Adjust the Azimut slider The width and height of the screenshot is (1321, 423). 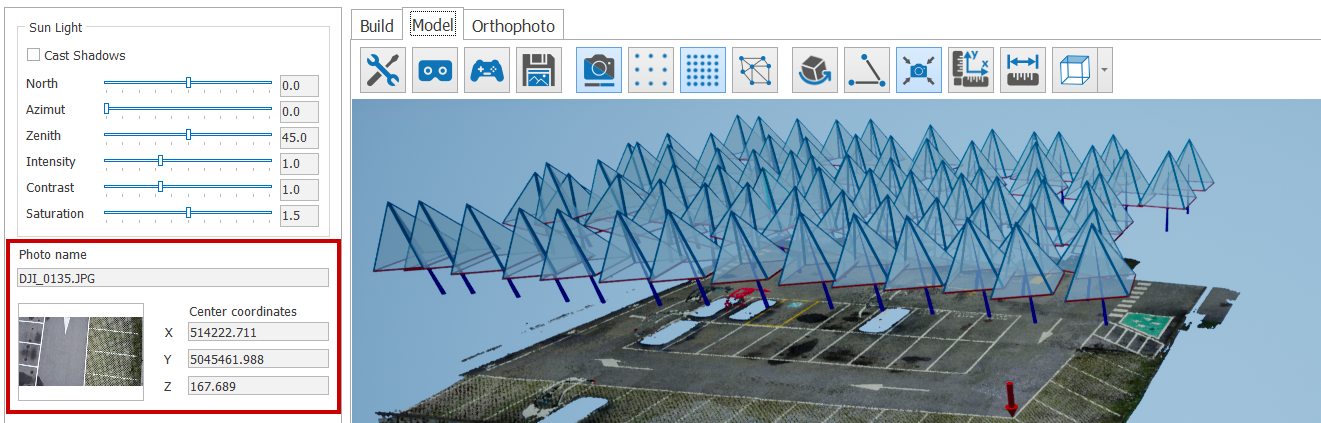(x=188, y=109)
